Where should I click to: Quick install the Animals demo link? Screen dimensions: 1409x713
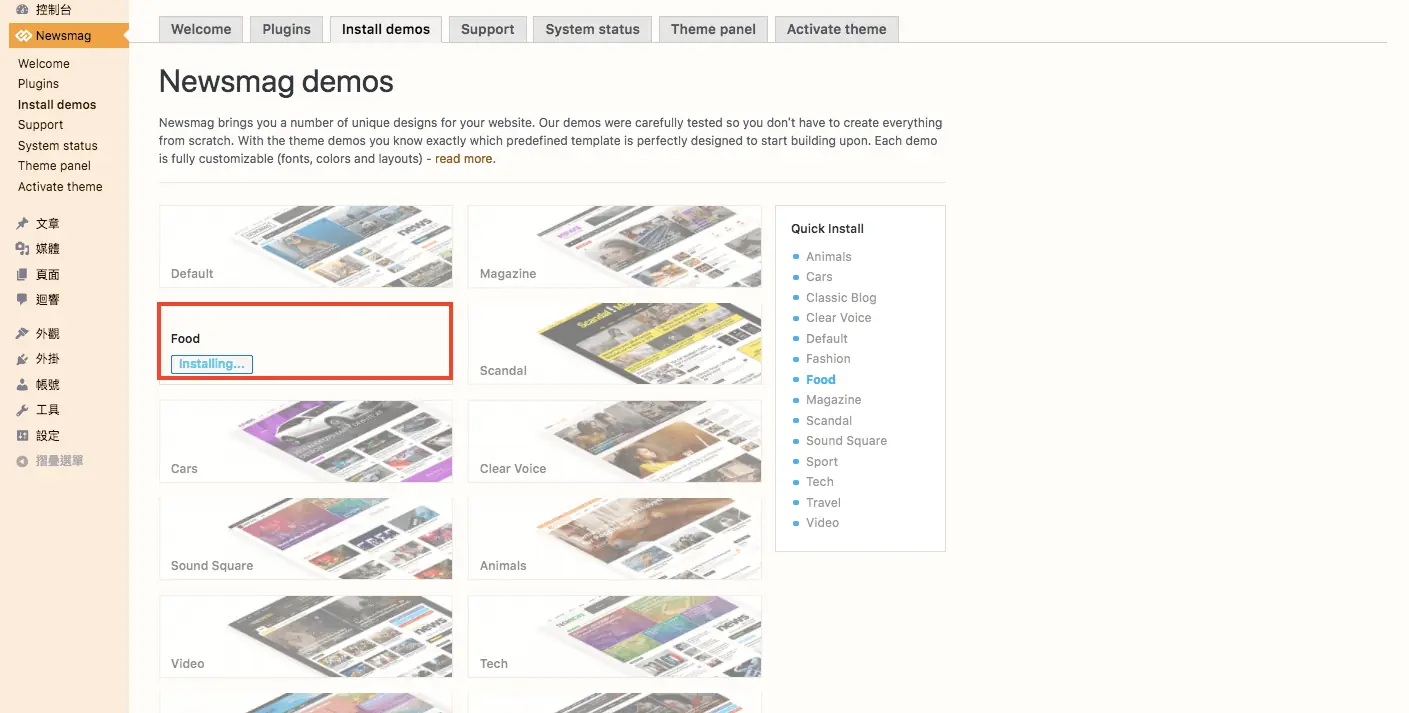coord(829,257)
